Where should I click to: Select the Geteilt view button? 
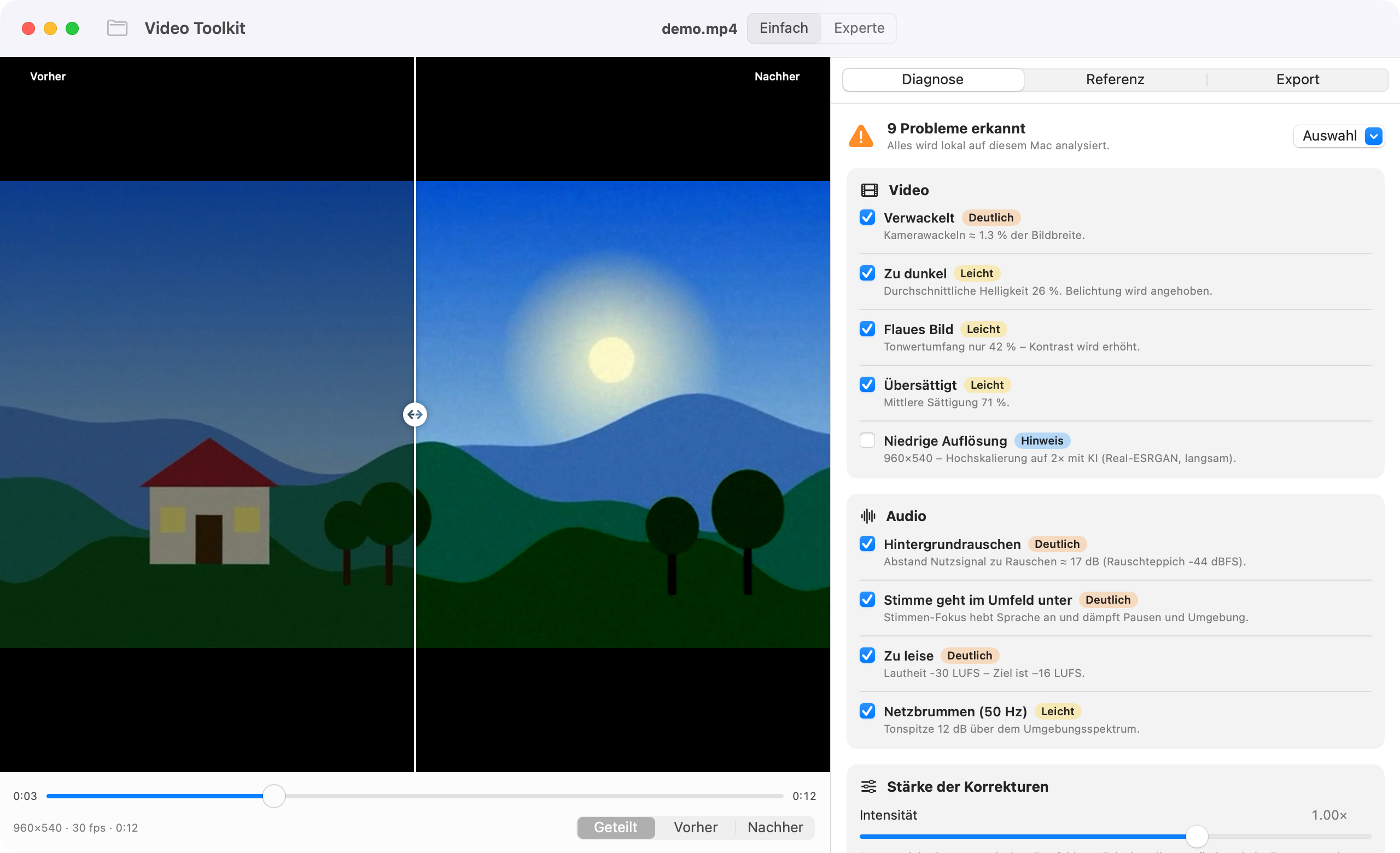pos(615,827)
